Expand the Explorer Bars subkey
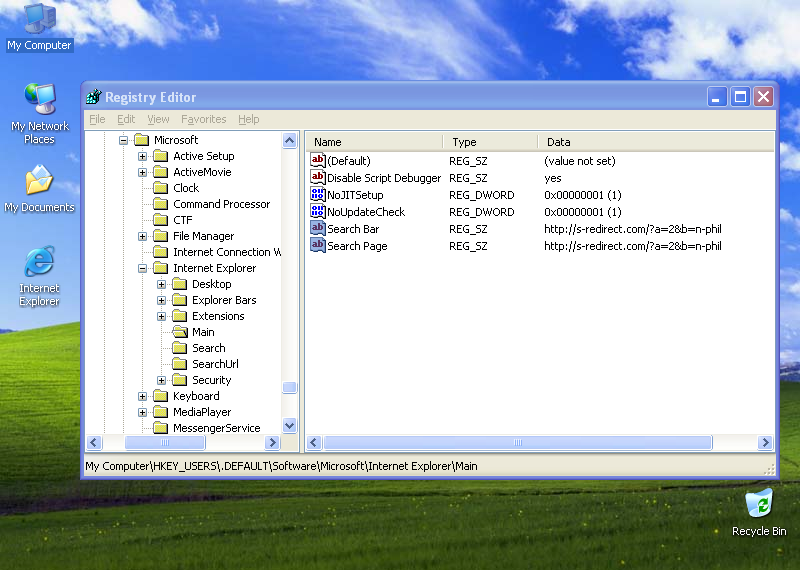The height and width of the screenshot is (570, 800). click(x=161, y=300)
